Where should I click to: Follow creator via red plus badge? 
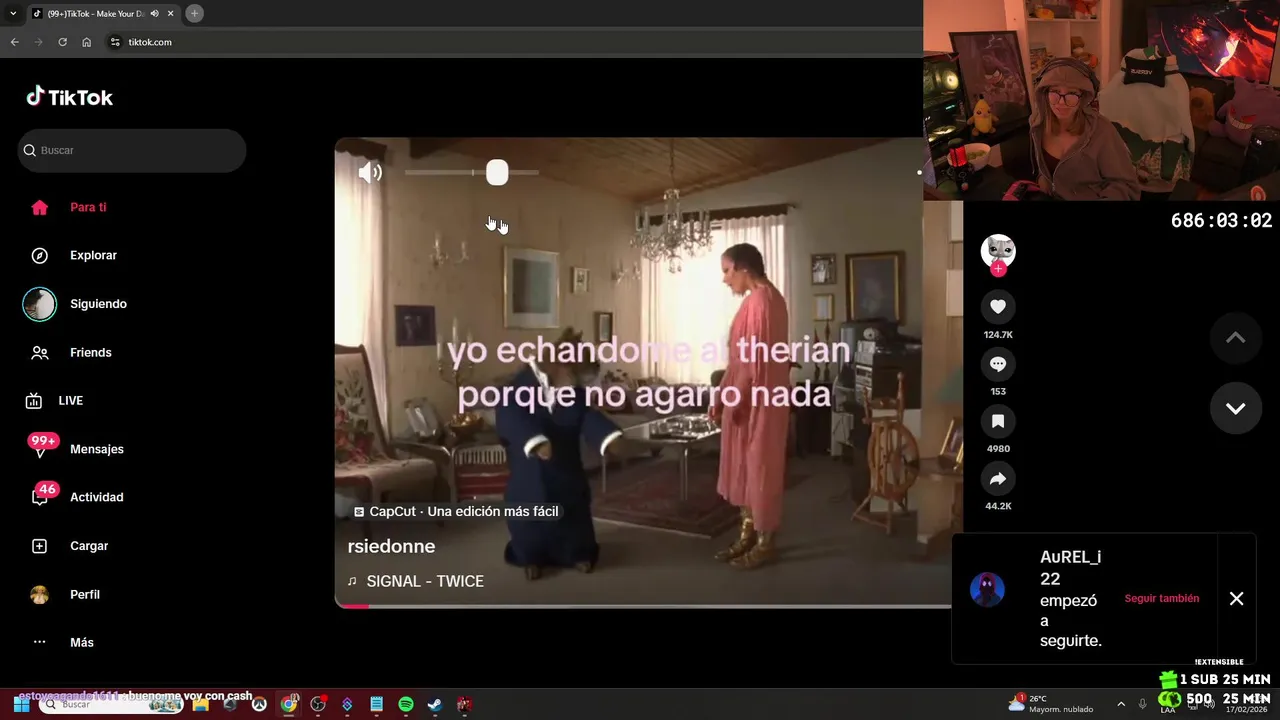click(998, 269)
